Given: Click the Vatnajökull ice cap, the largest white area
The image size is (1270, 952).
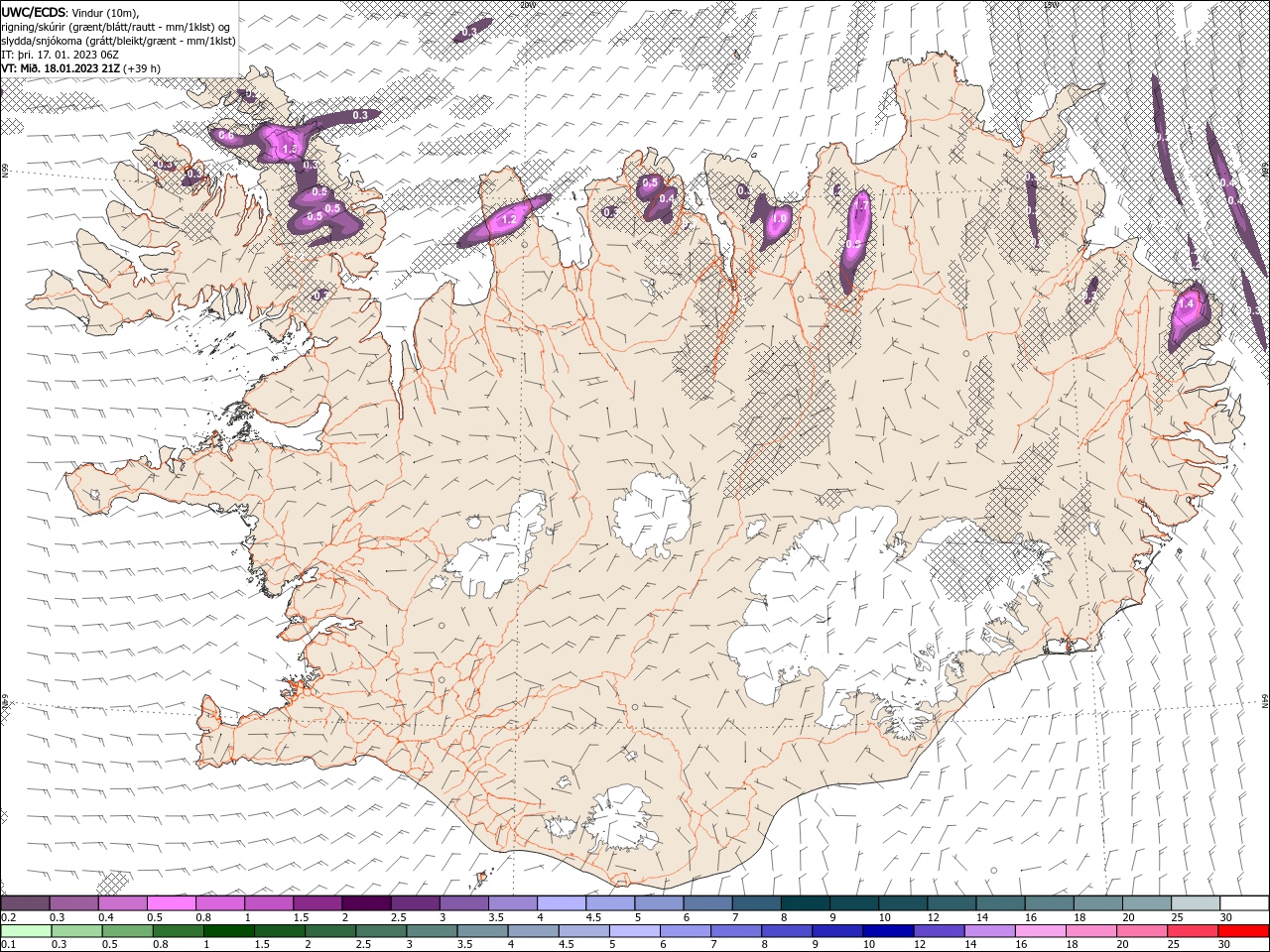Looking at the screenshot, I should (843, 605).
